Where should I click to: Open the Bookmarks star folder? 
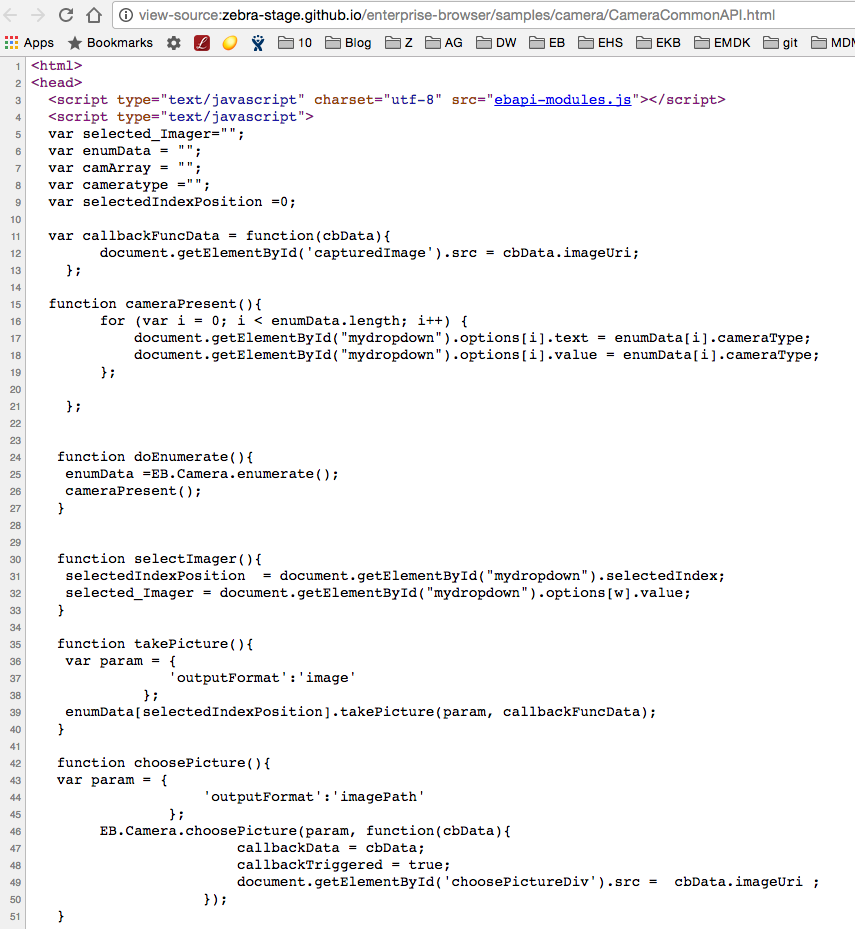(110, 43)
